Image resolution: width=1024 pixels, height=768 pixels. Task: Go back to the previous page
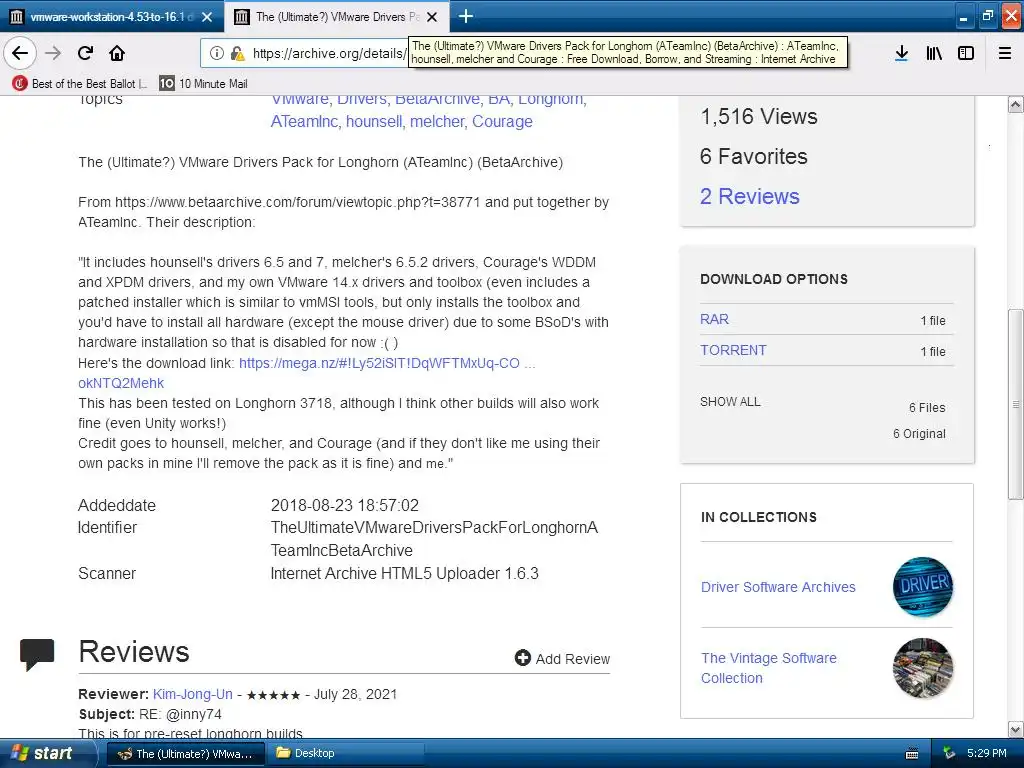[x=20, y=53]
